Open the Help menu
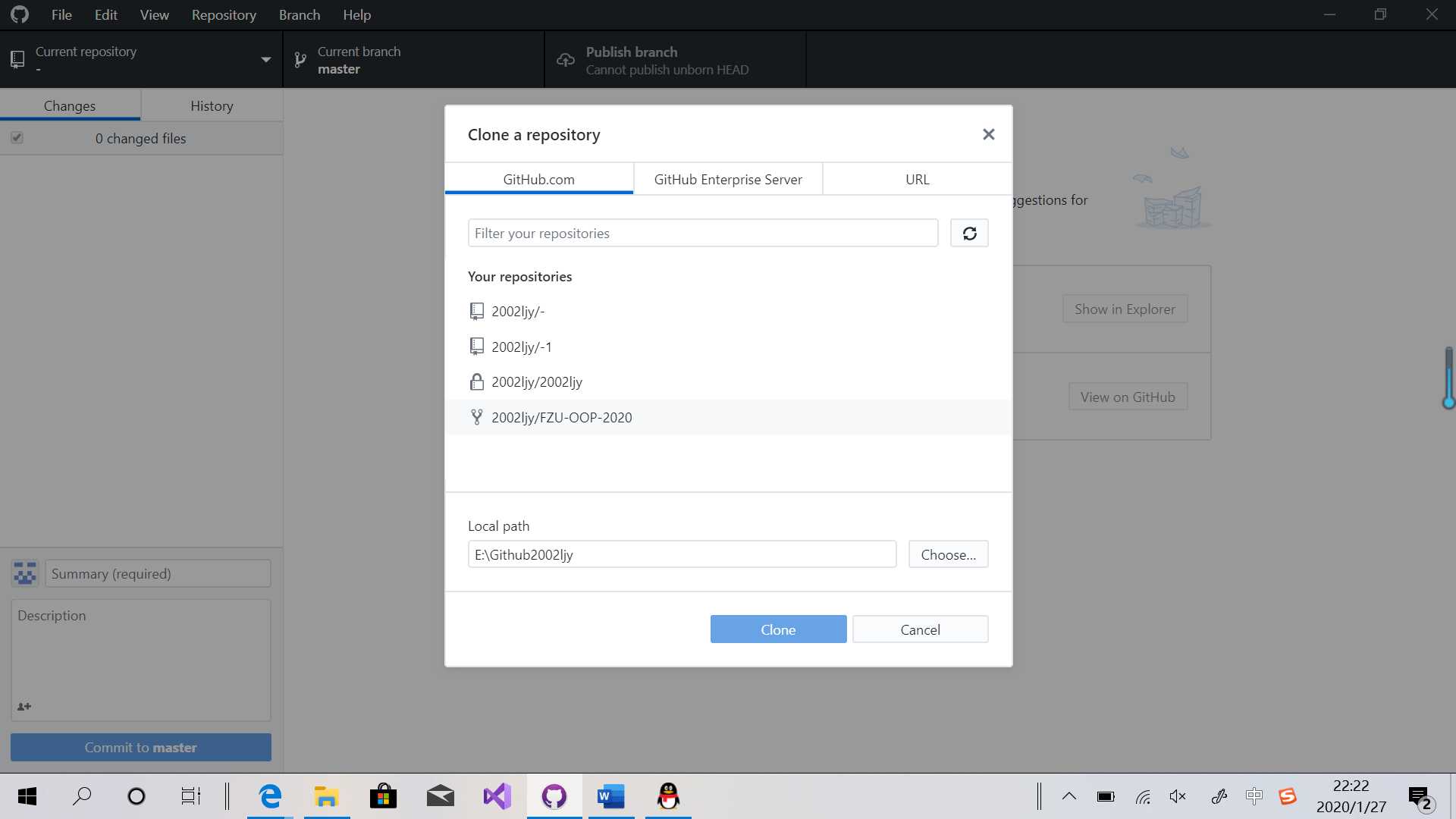Screen dimensions: 1456x819 [356, 15]
